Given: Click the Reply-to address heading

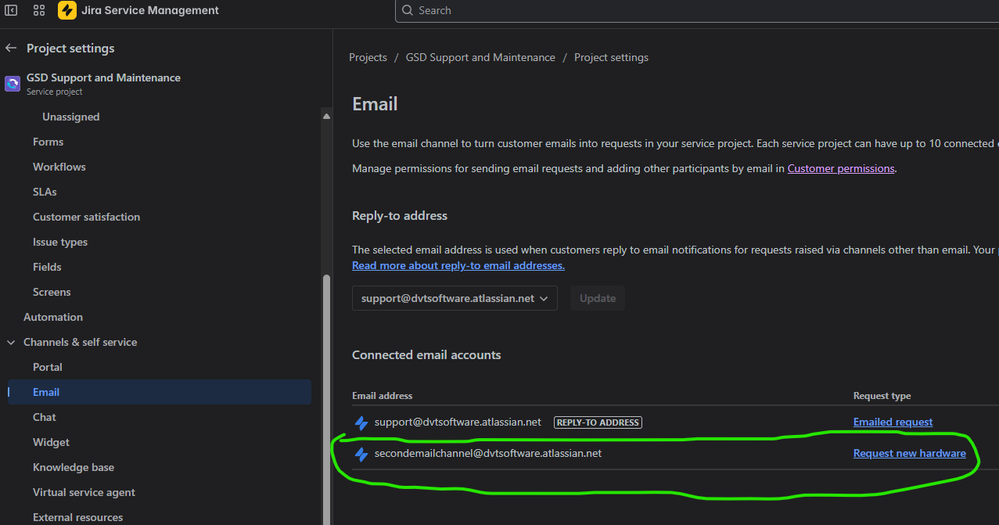Looking at the screenshot, I should 399,215.
